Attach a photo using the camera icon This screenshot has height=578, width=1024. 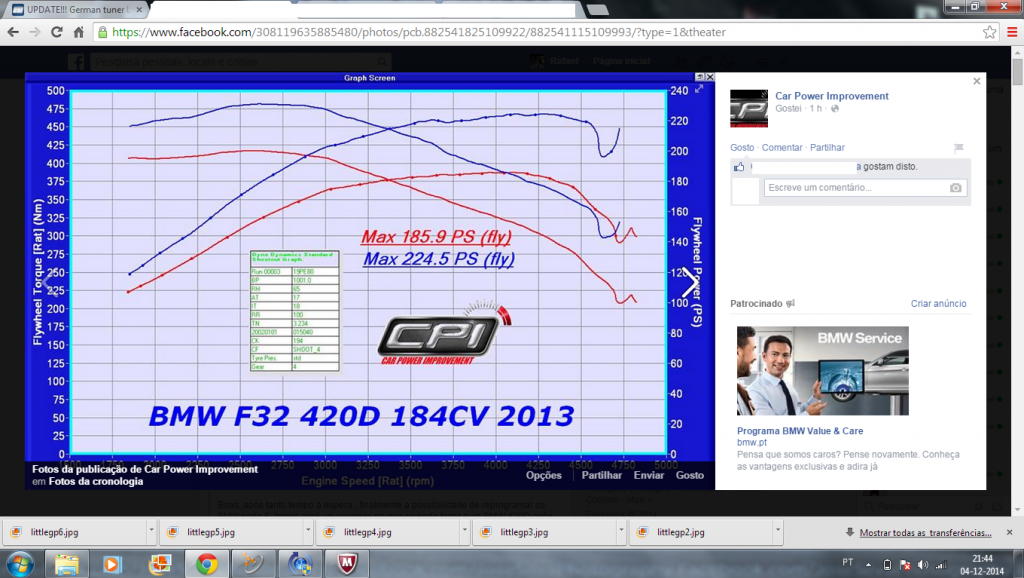(955, 187)
